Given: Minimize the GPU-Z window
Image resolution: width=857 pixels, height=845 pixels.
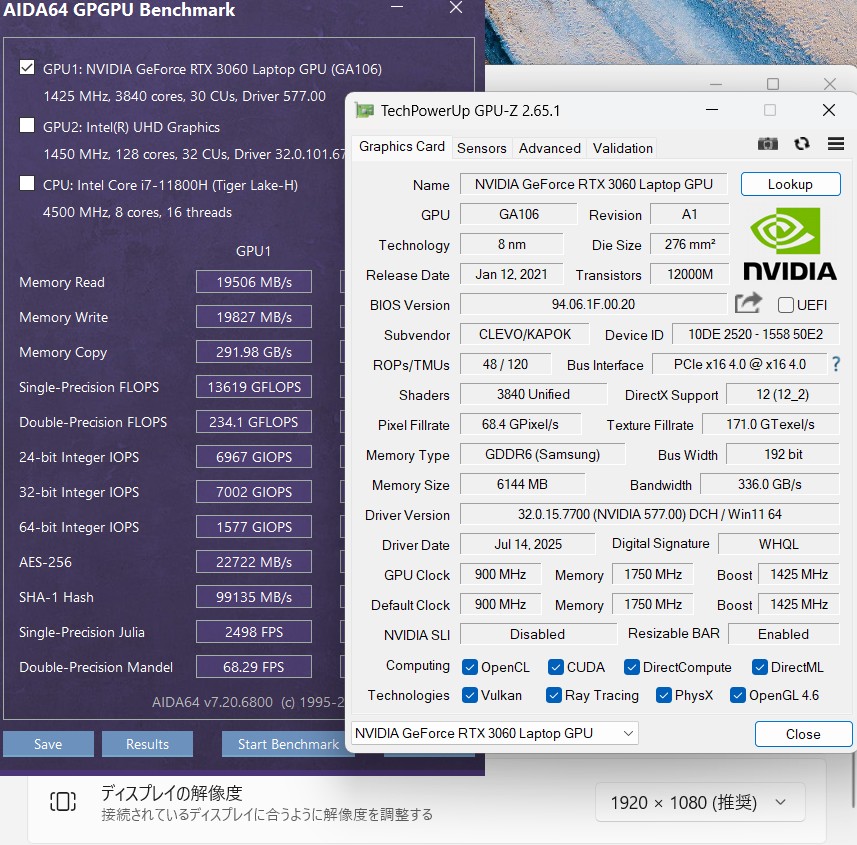Looking at the screenshot, I should 712,110.
